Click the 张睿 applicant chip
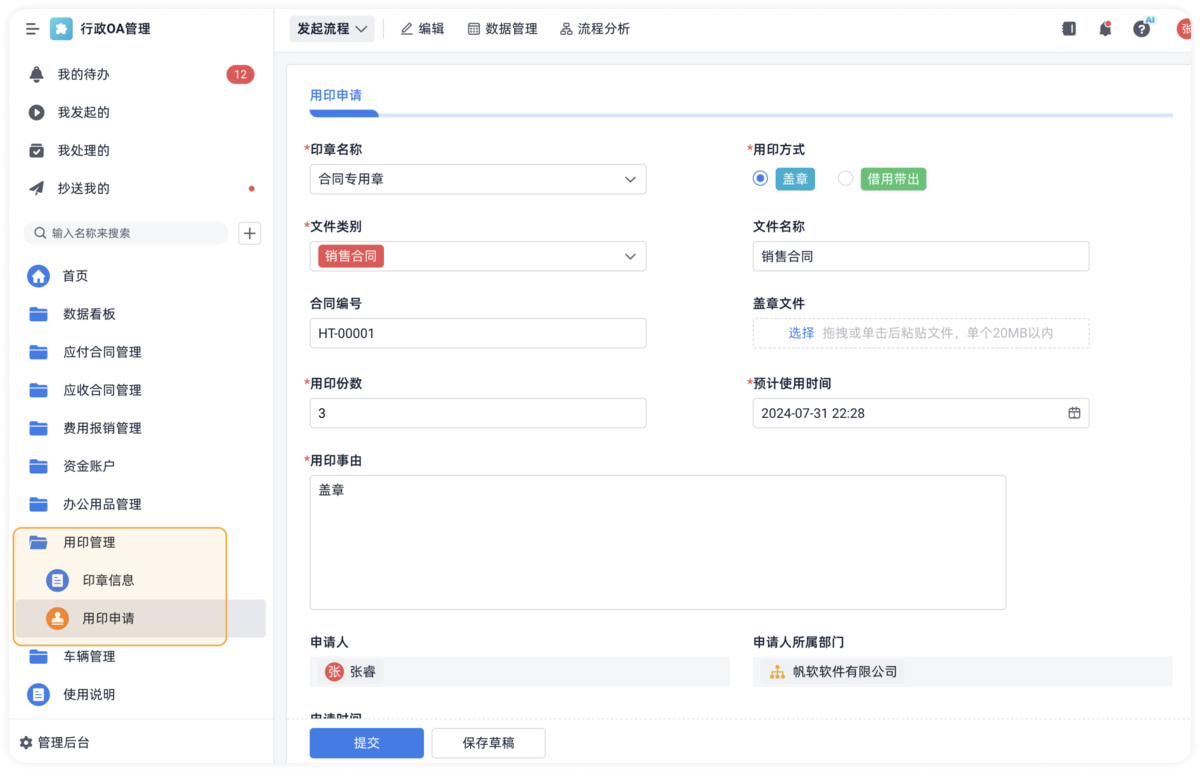 pos(350,672)
